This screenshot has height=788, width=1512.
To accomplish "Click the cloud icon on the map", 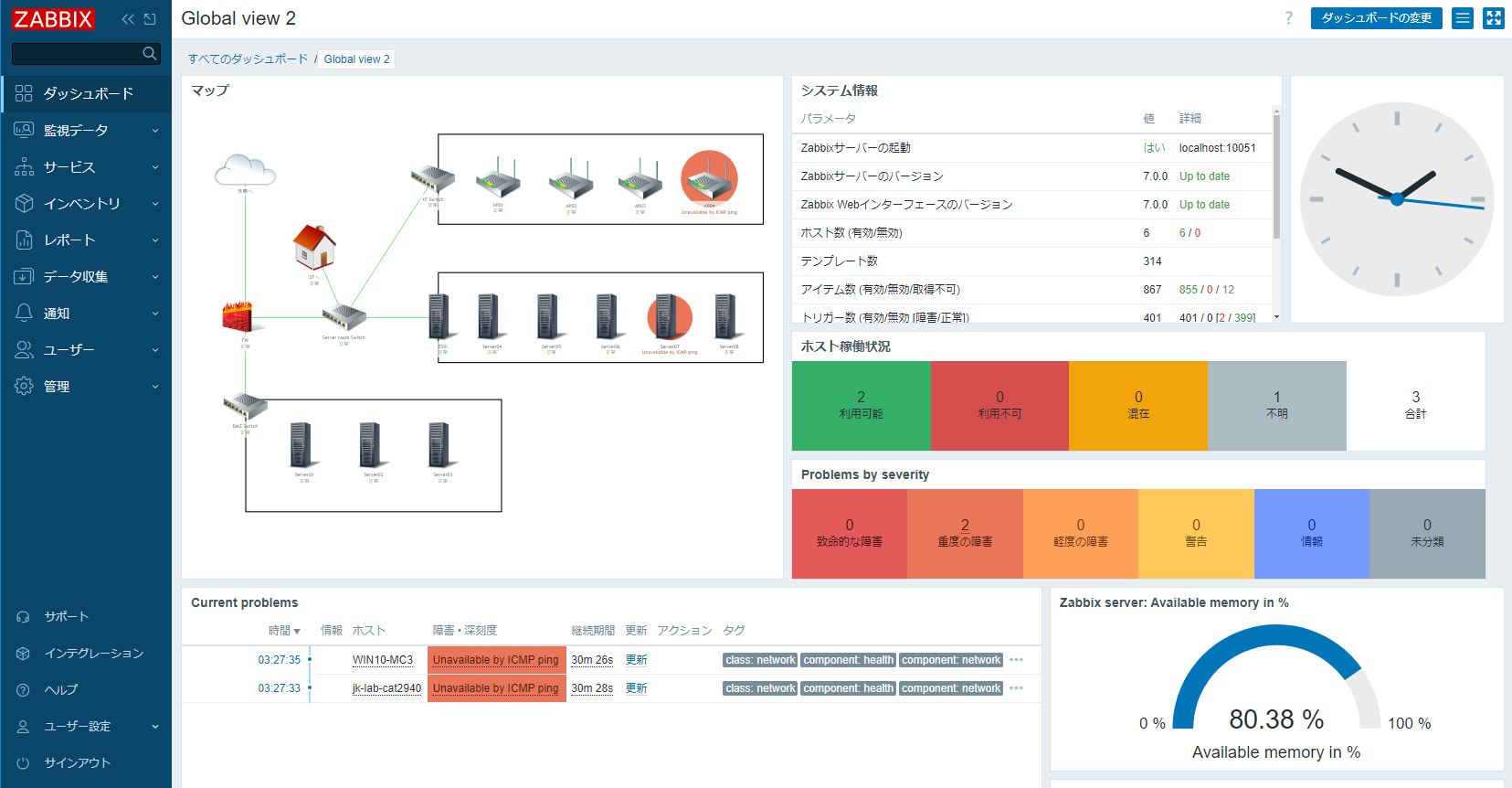I will (x=245, y=170).
